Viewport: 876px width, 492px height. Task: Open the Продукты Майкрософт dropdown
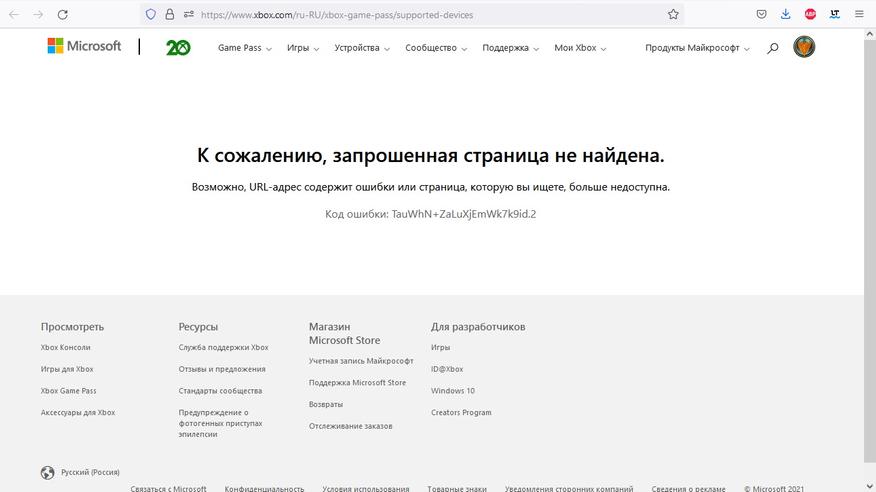pyautogui.click(x=697, y=48)
